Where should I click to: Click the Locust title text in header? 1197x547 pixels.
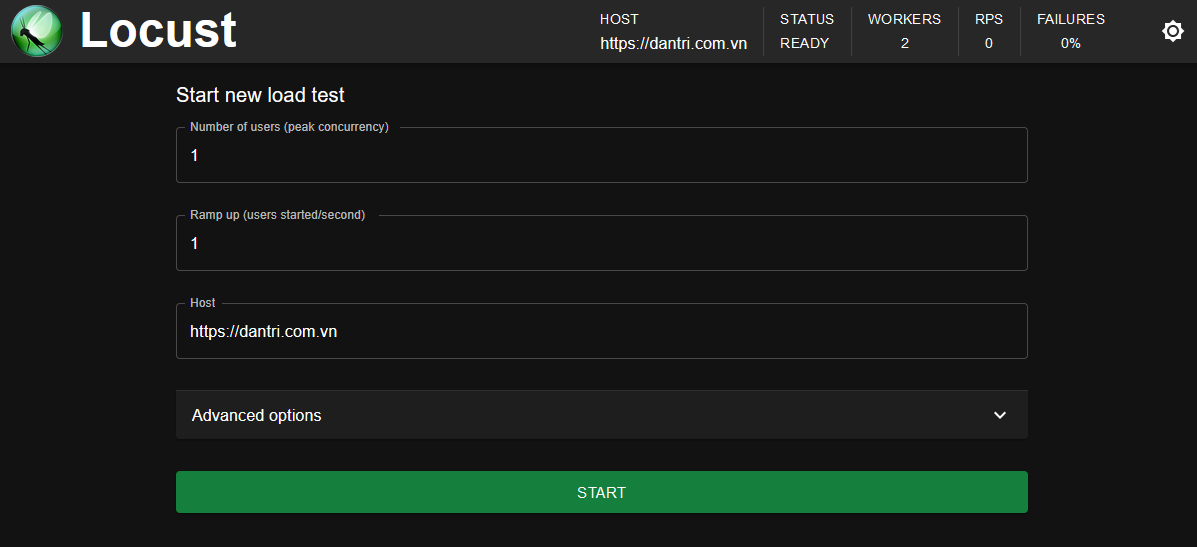[x=159, y=31]
